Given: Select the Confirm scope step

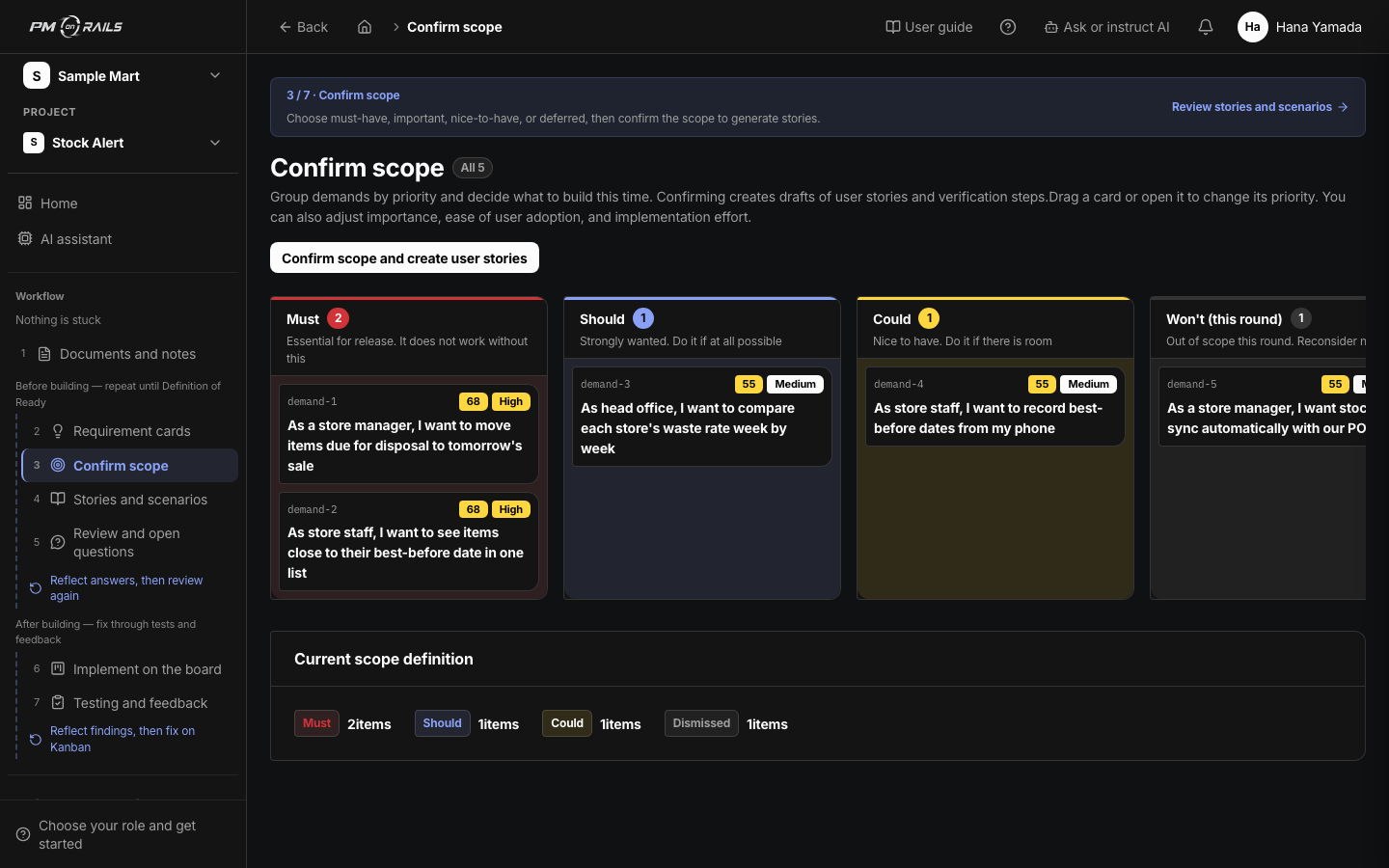Looking at the screenshot, I should click(130, 465).
